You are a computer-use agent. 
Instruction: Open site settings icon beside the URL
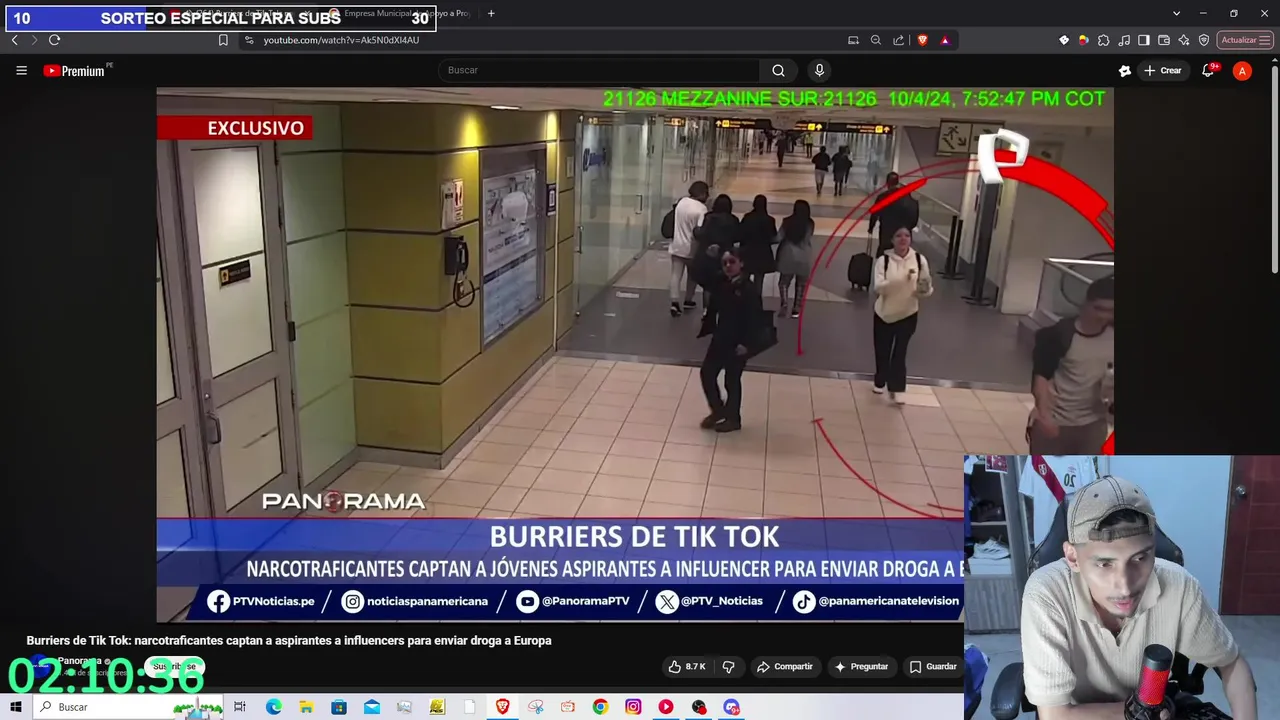249,40
